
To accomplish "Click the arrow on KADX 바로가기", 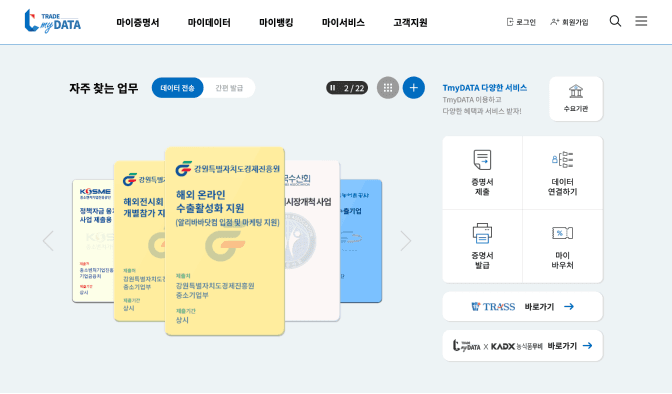I will pos(588,346).
